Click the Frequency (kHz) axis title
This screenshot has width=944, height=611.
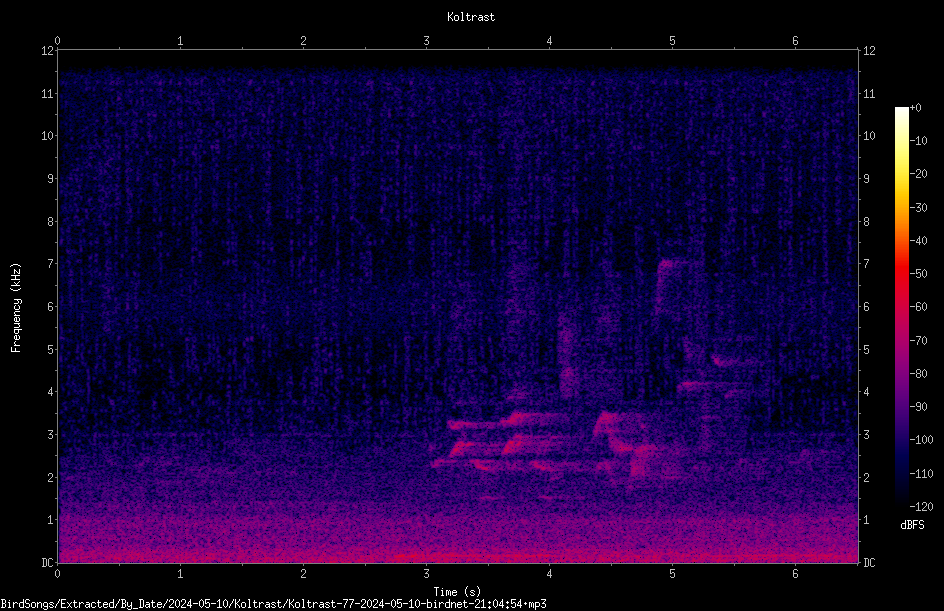[16, 308]
